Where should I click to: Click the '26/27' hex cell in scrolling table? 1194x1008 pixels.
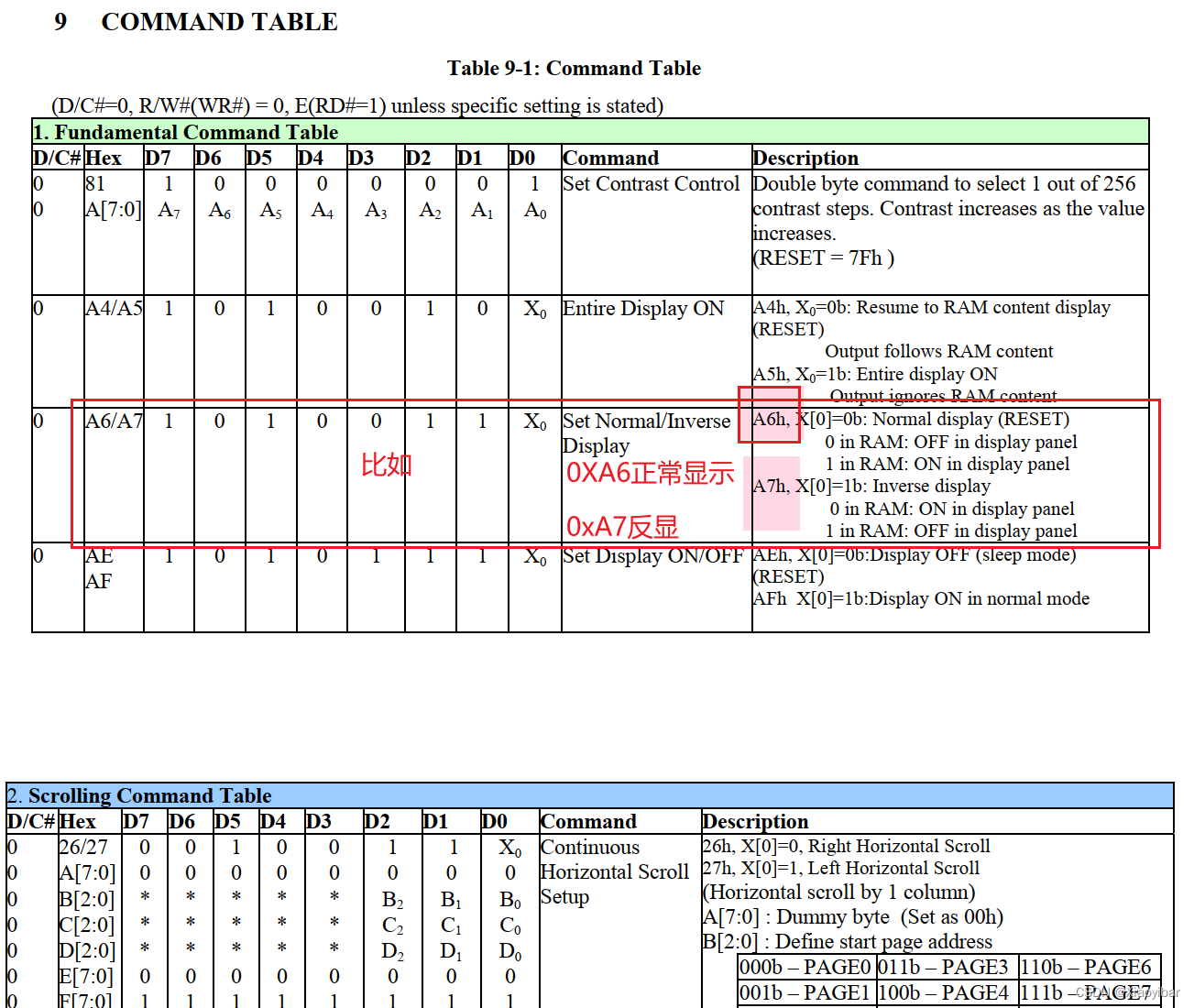(82, 848)
